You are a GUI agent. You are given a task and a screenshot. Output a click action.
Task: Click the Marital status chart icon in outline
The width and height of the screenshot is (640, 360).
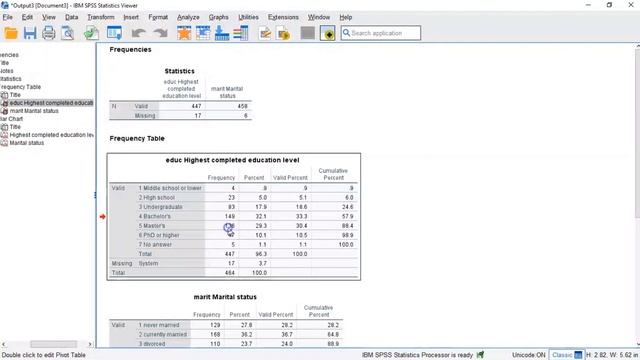(4, 143)
